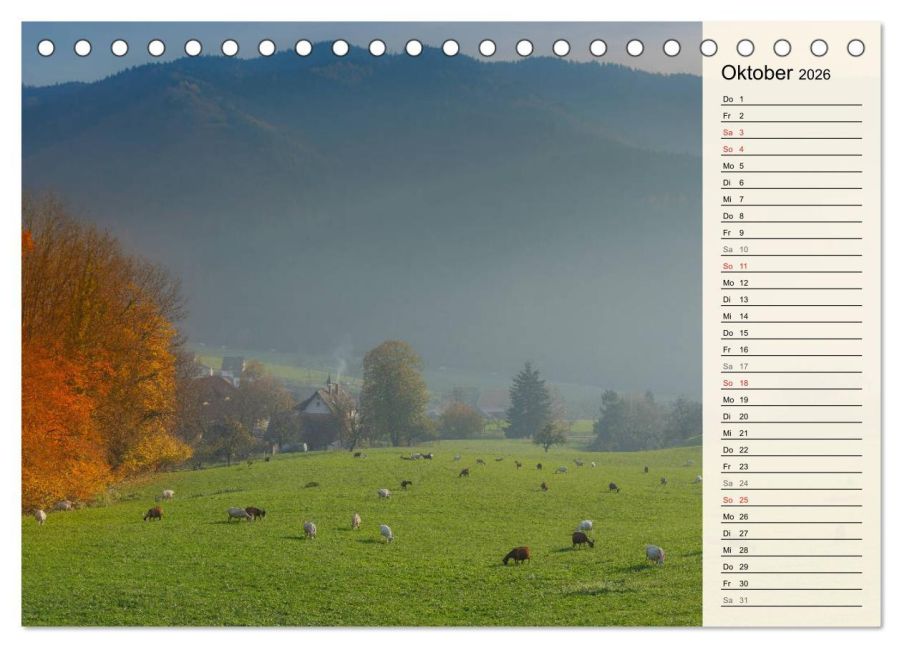
Task: Select the Do 1 date row
Action: (790, 99)
